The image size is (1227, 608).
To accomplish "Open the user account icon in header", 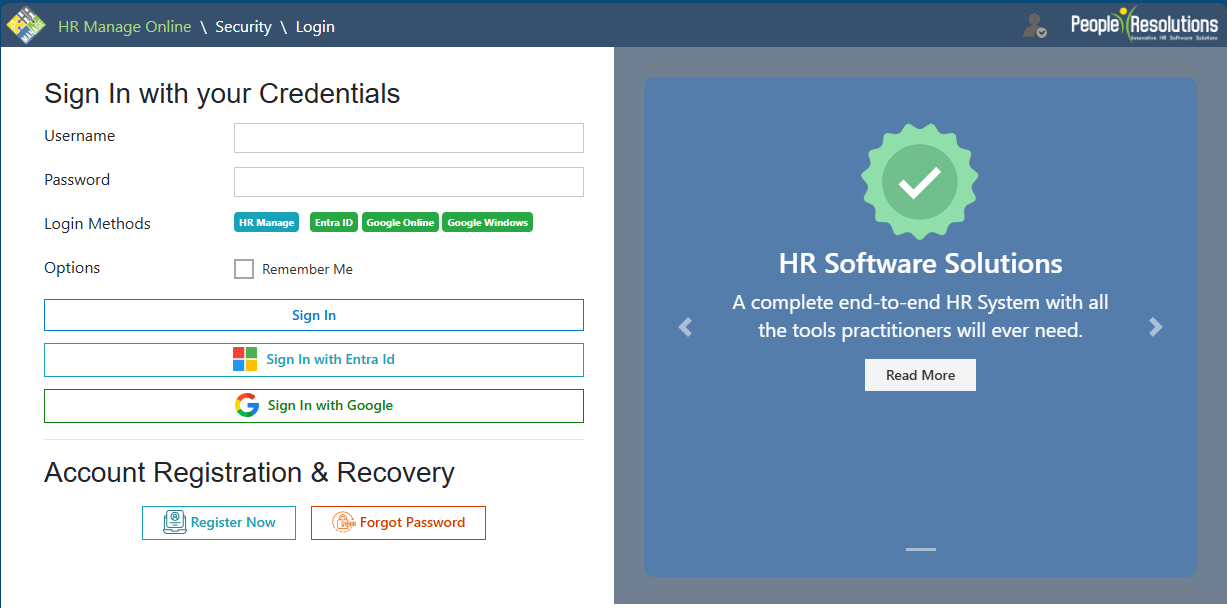I will pos(1035,25).
